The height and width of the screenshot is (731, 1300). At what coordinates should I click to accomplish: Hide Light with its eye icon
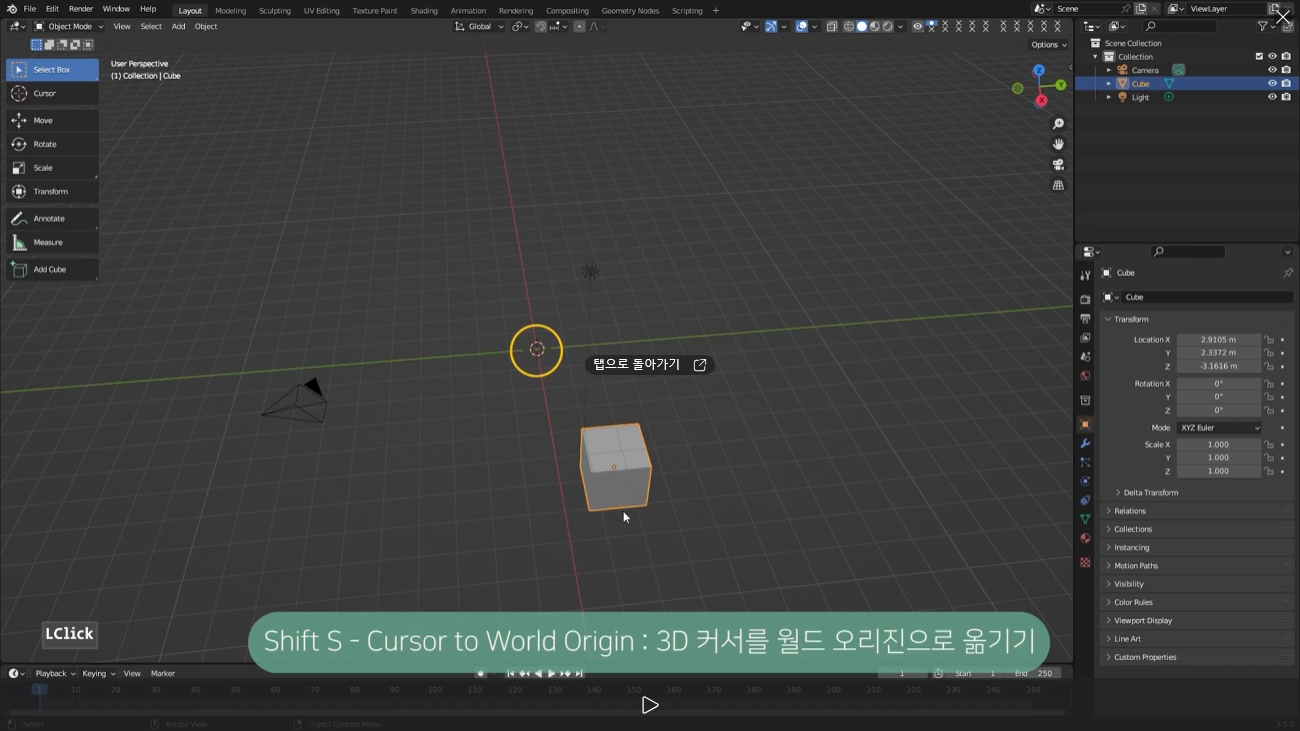[x=1272, y=97]
